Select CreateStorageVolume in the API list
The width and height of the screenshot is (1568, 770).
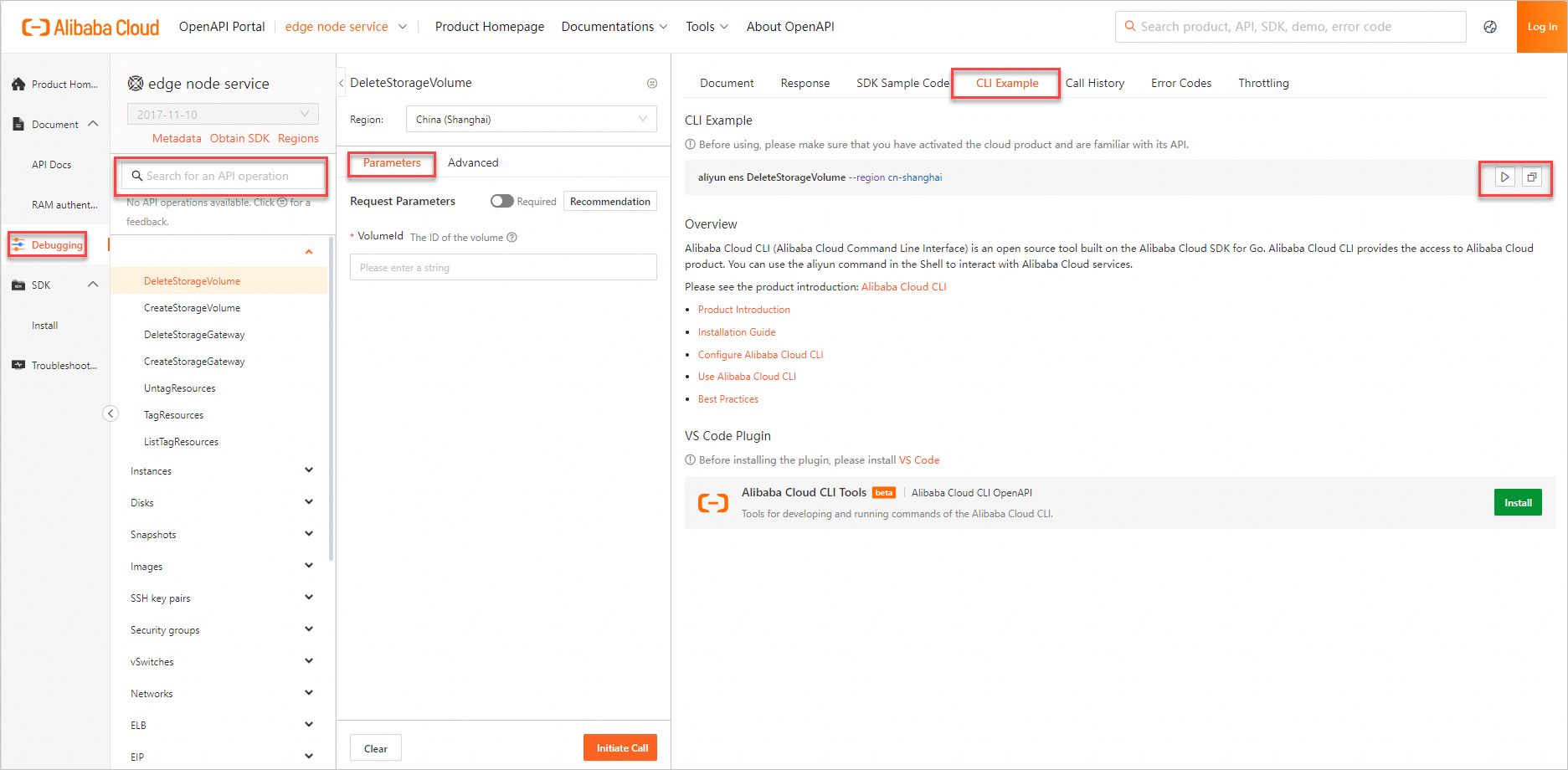point(192,308)
